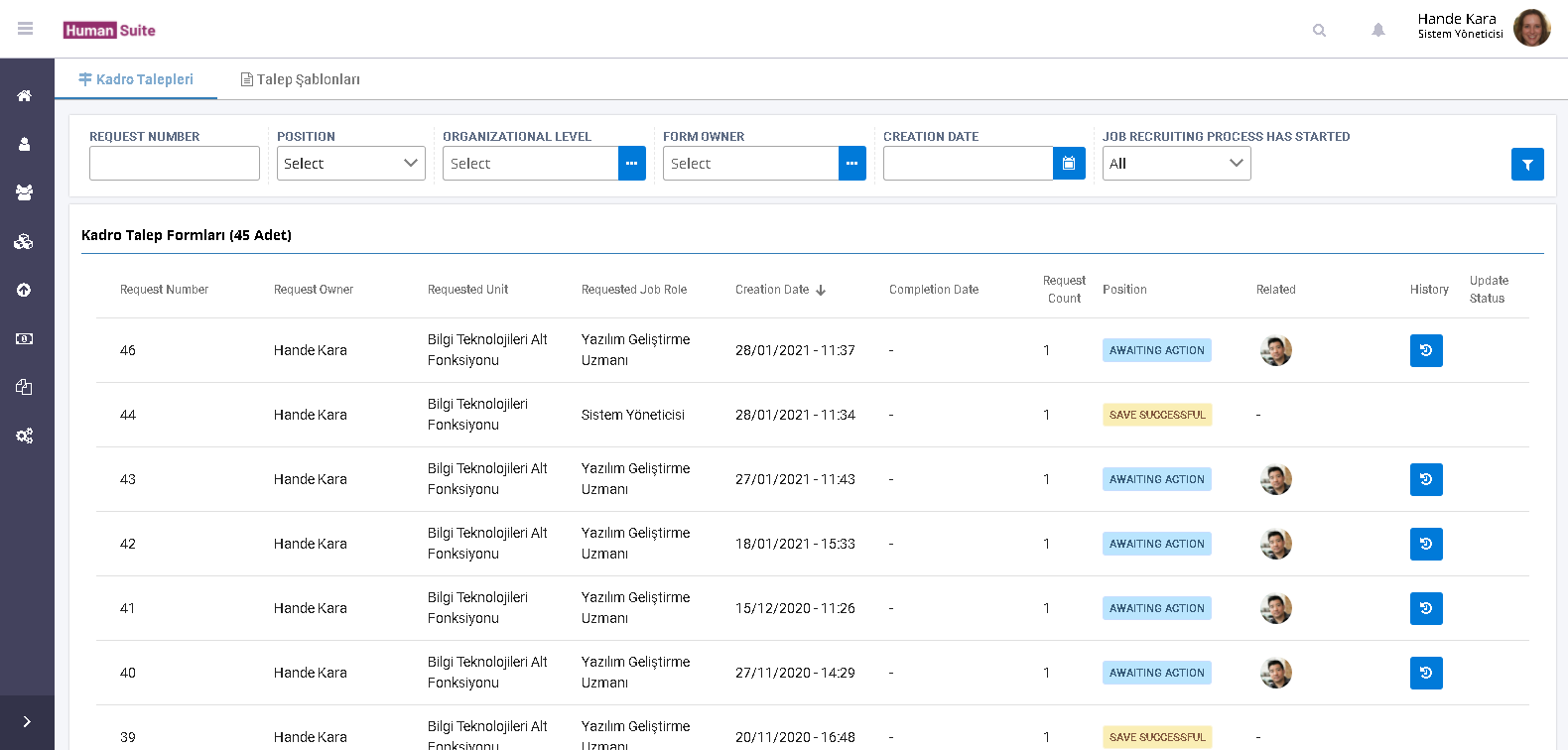This screenshot has width=1568, height=750.
Task: Click the Request Number input field
Action: click(175, 164)
